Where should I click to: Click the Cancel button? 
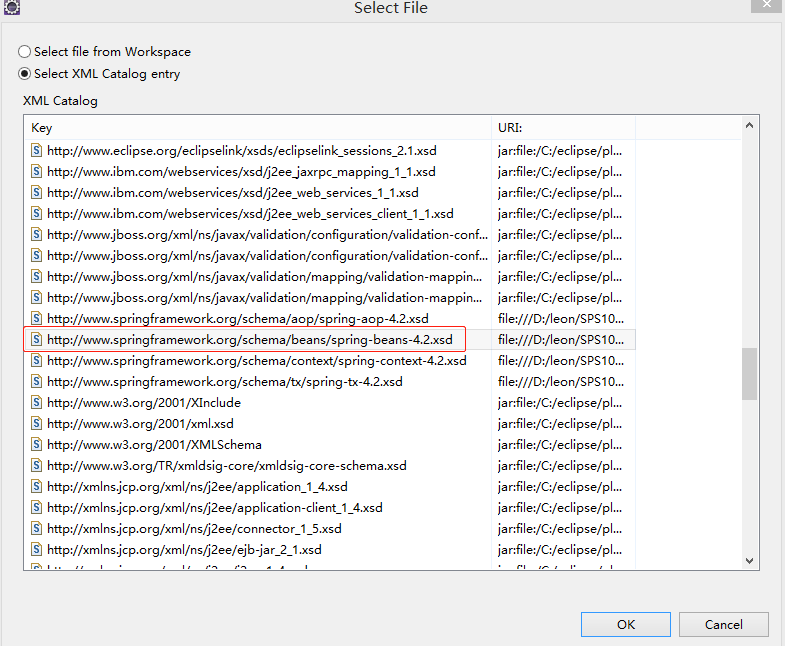click(x=723, y=624)
